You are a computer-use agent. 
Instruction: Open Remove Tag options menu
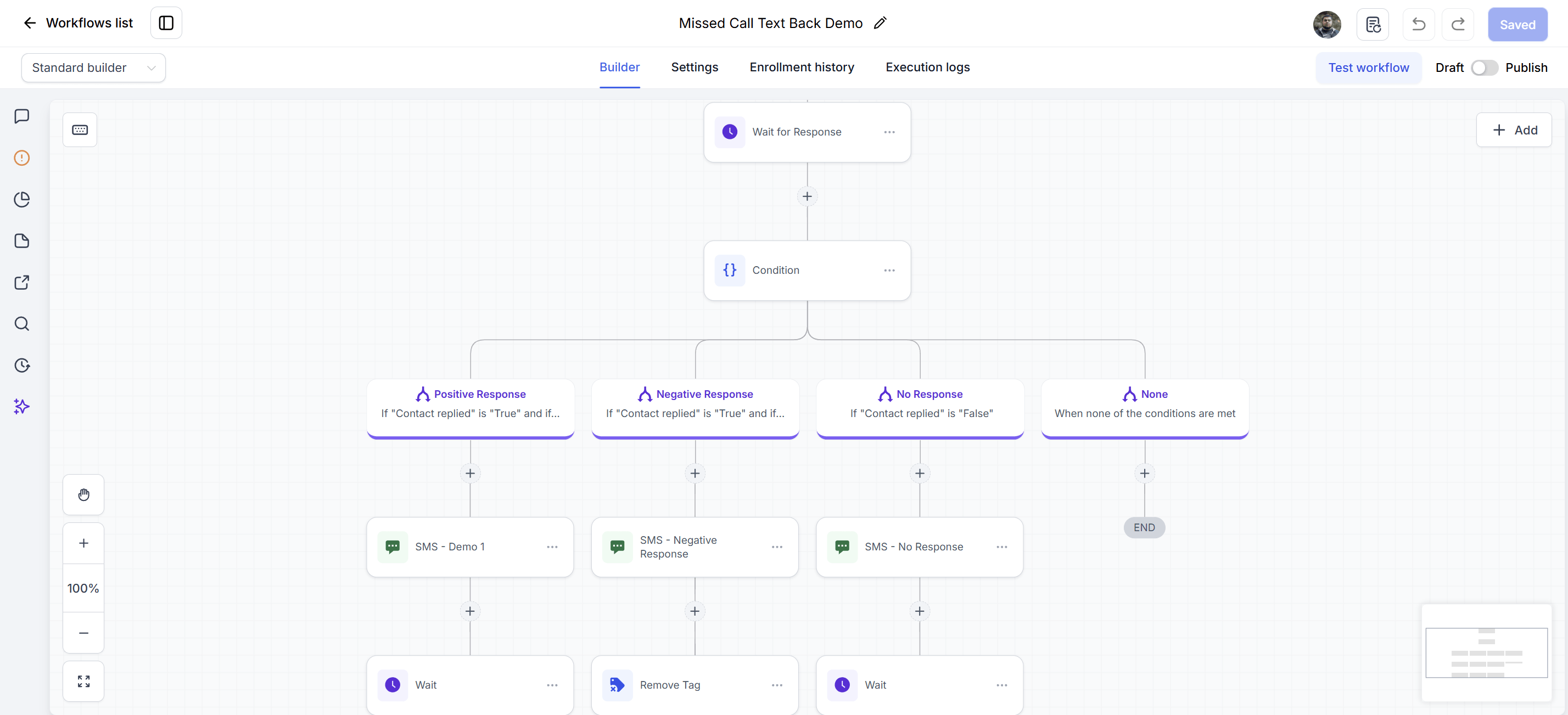click(x=777, y=685)
